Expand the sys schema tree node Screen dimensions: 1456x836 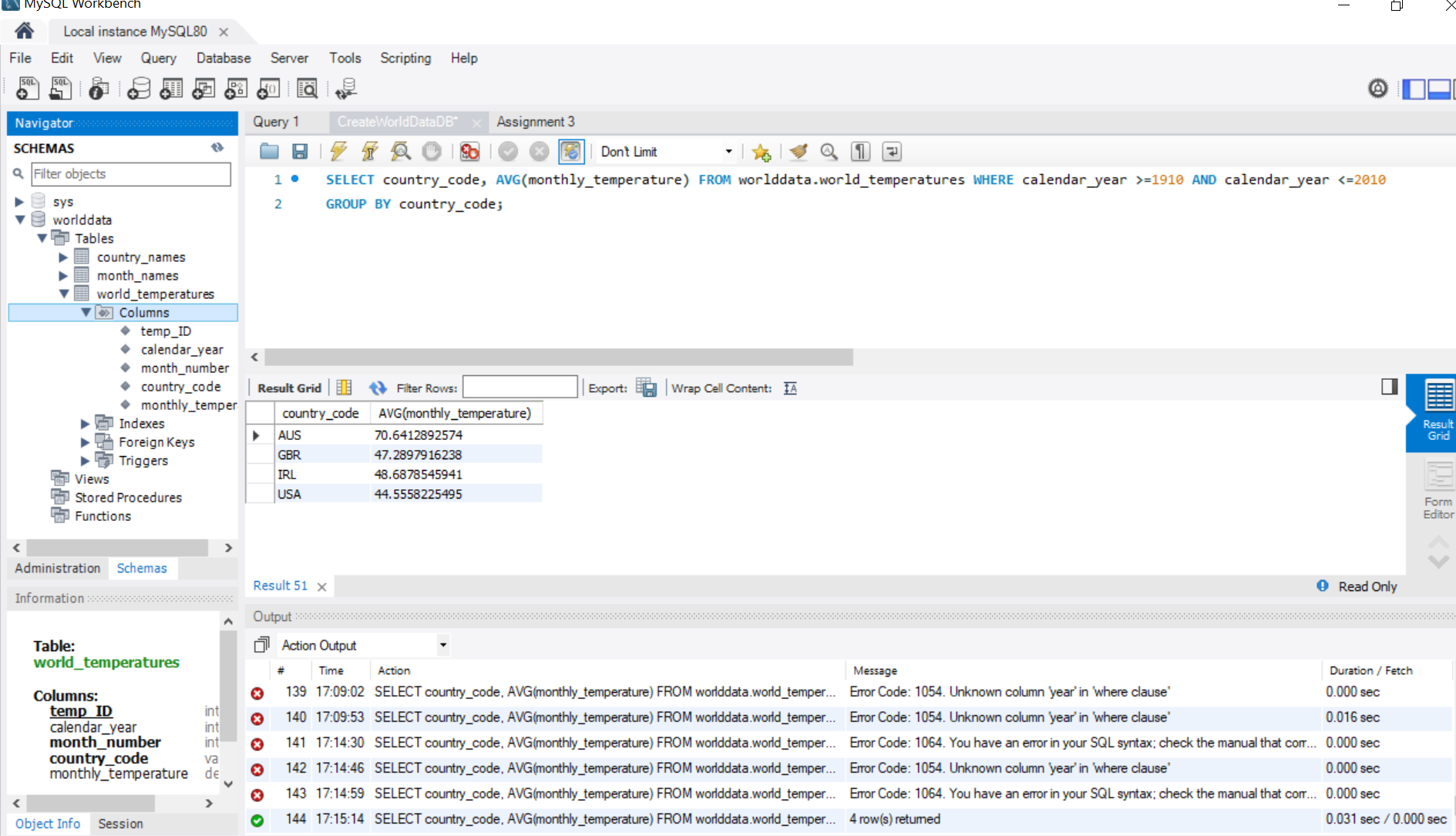(19, 202)
